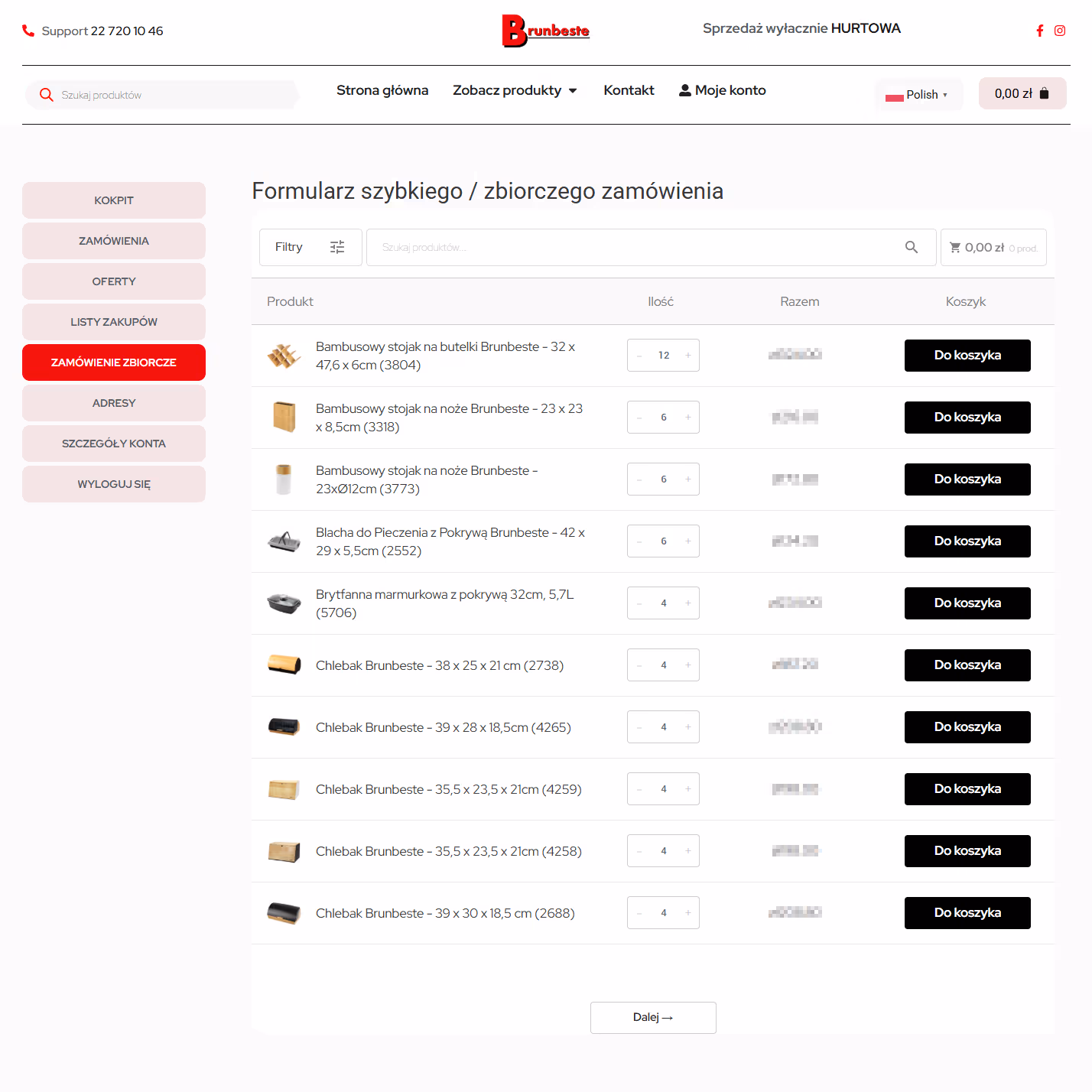Increase quantity for bamboo bottle stand (3804)
Viewport: 1092px width, 1092px height.
click(688, 356)
